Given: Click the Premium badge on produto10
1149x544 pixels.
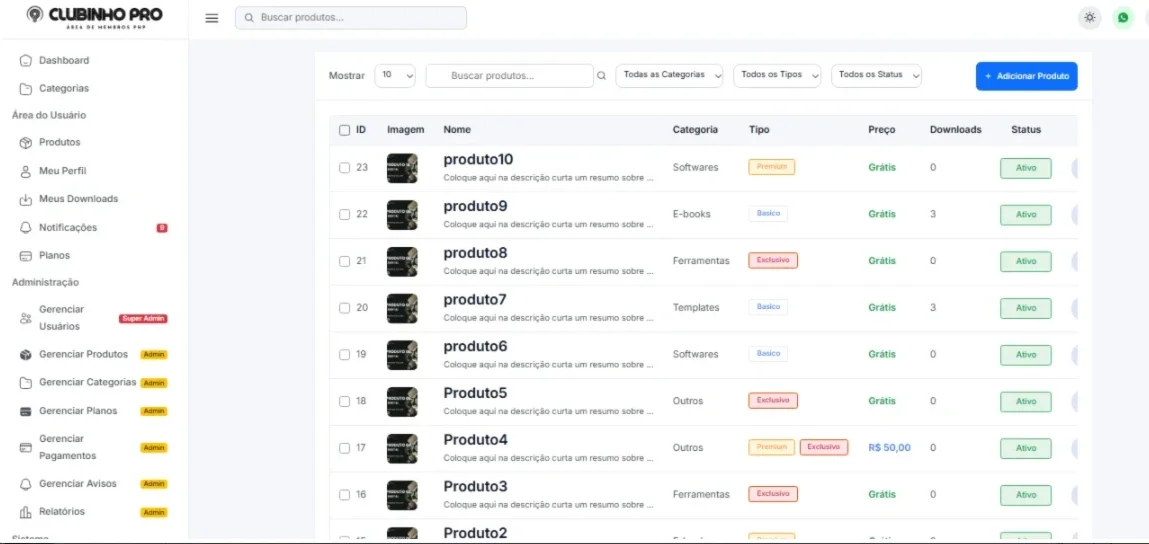Looking at the screenshot, I should (x=771, y=167).
